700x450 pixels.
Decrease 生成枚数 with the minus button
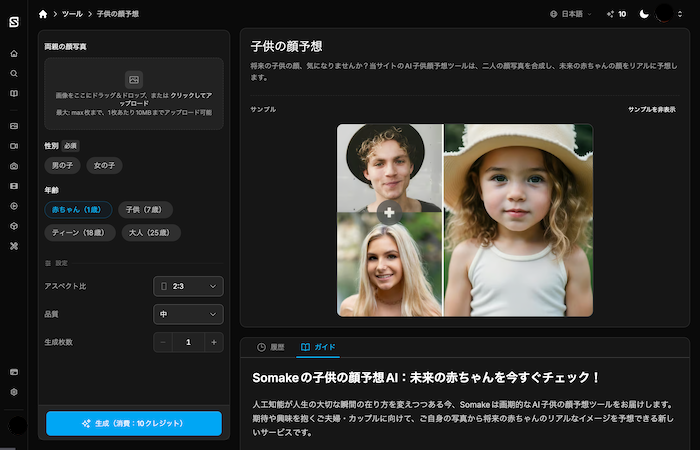163,342
